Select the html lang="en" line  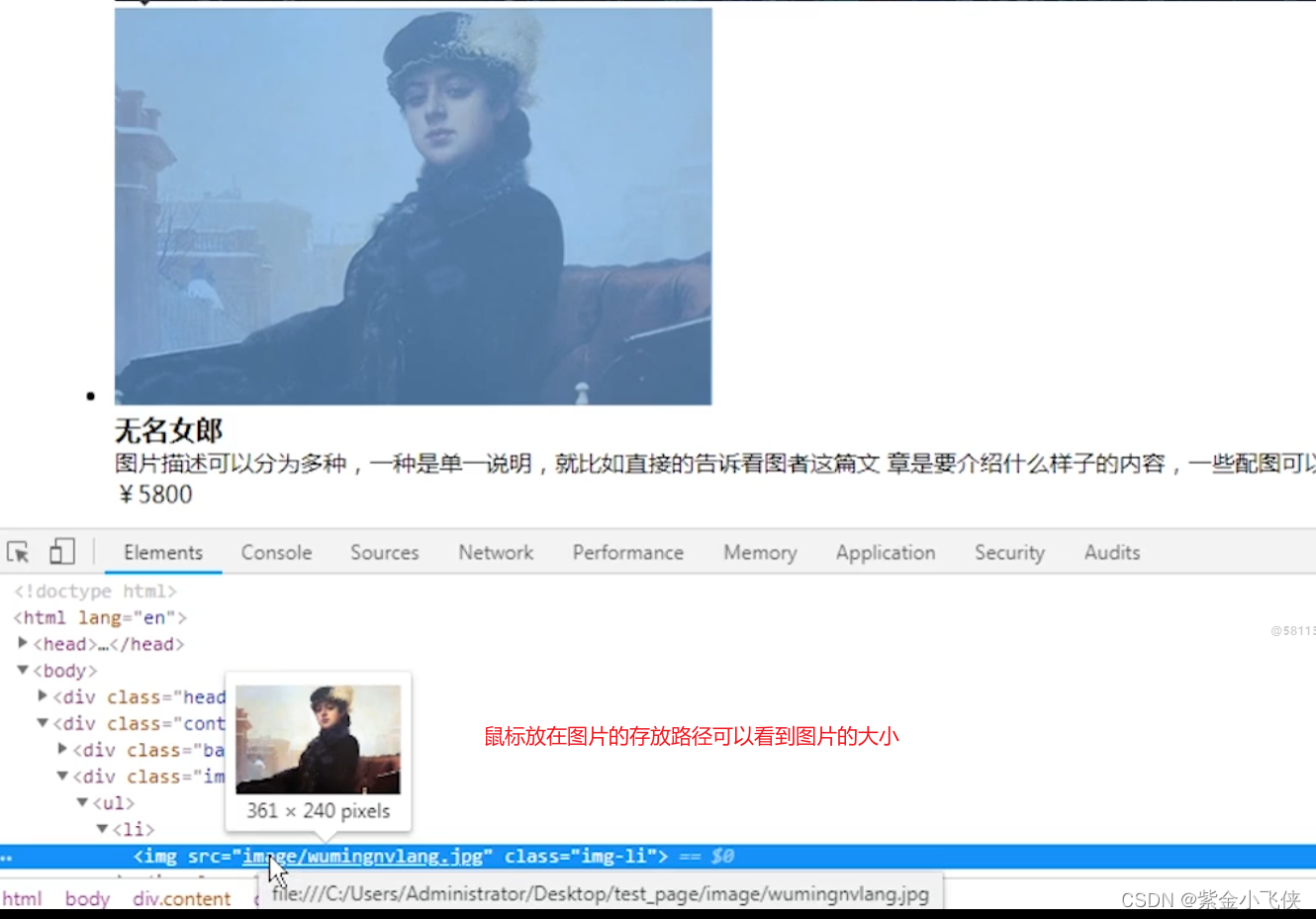[100, 617]
